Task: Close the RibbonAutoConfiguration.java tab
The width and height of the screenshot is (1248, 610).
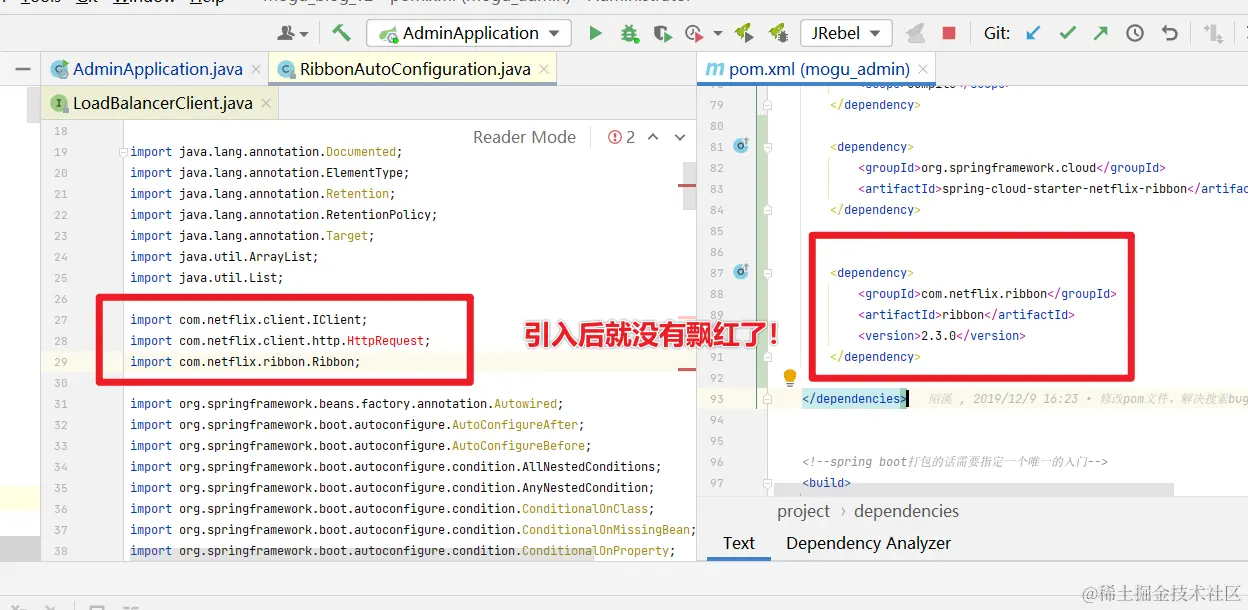Action: point(544,69)
